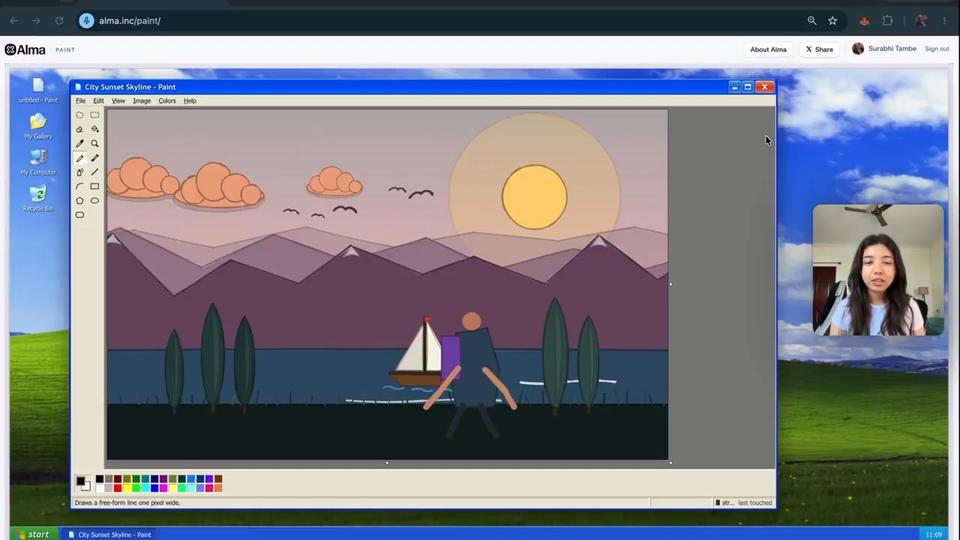Select the rectangular Select tool
Image resolution: width=960 pixels, height=540 pixels.
(95, 114)
